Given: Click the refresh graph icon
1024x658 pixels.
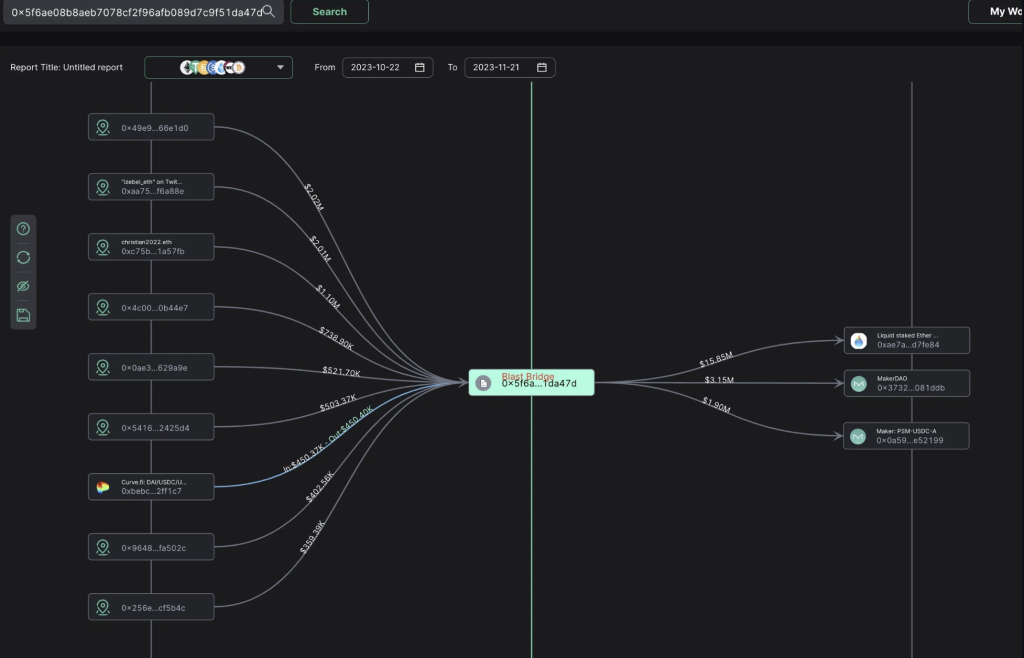Looking at the screenshot, I should (x=24, y=257).
